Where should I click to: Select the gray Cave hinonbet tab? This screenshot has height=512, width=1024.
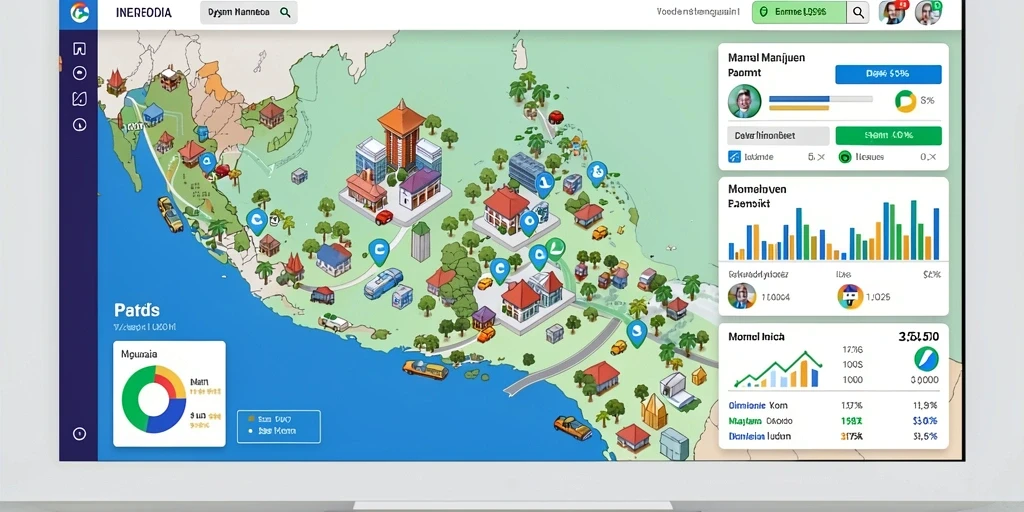click(778, 136)
